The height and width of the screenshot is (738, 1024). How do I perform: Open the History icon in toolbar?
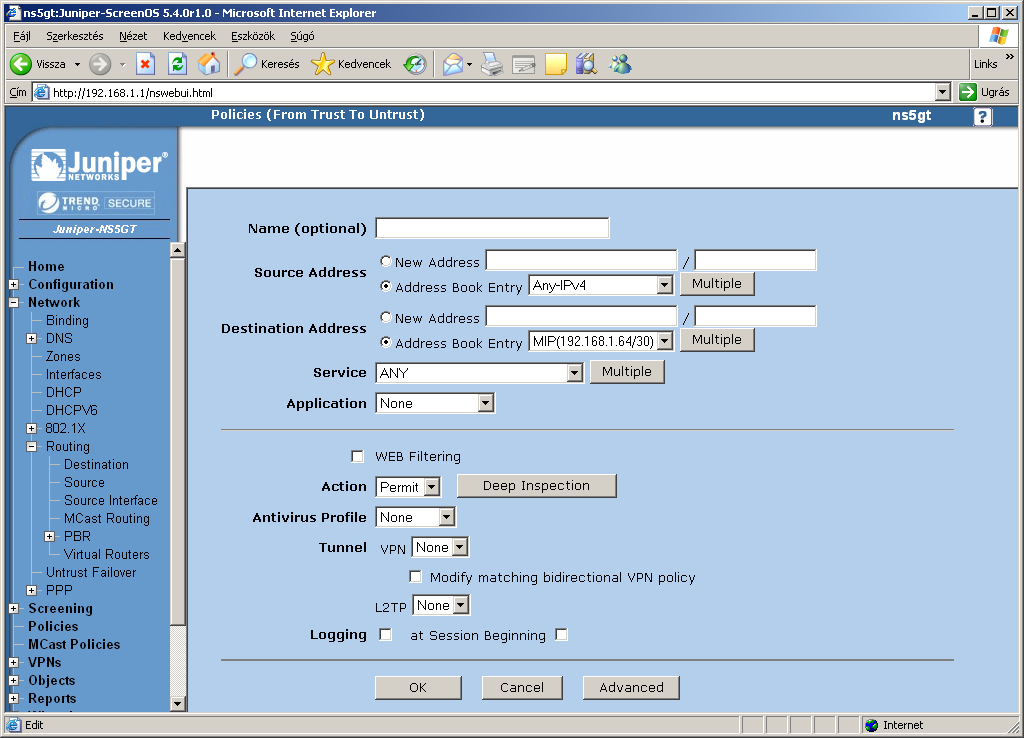click(415, 64)
